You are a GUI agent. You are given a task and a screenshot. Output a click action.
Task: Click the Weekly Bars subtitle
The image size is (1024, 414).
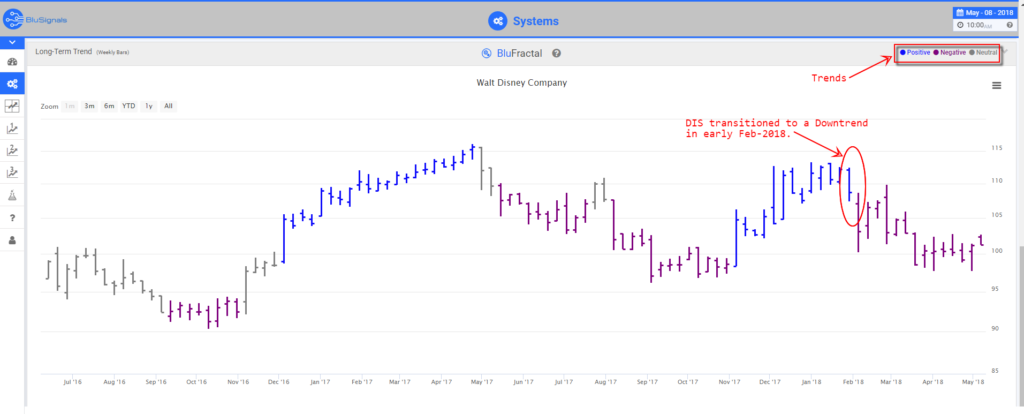point(112,52)
